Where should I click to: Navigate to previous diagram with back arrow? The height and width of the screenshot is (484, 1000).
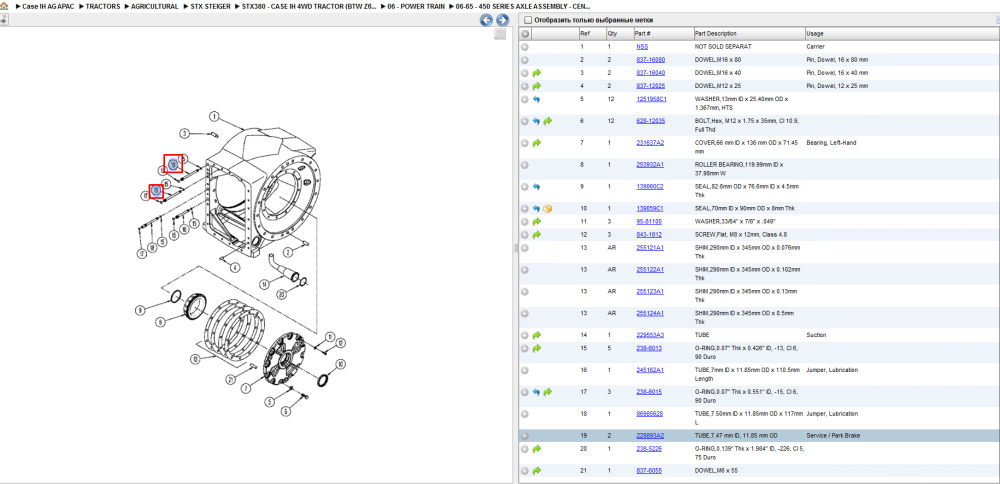click(487, 20)
